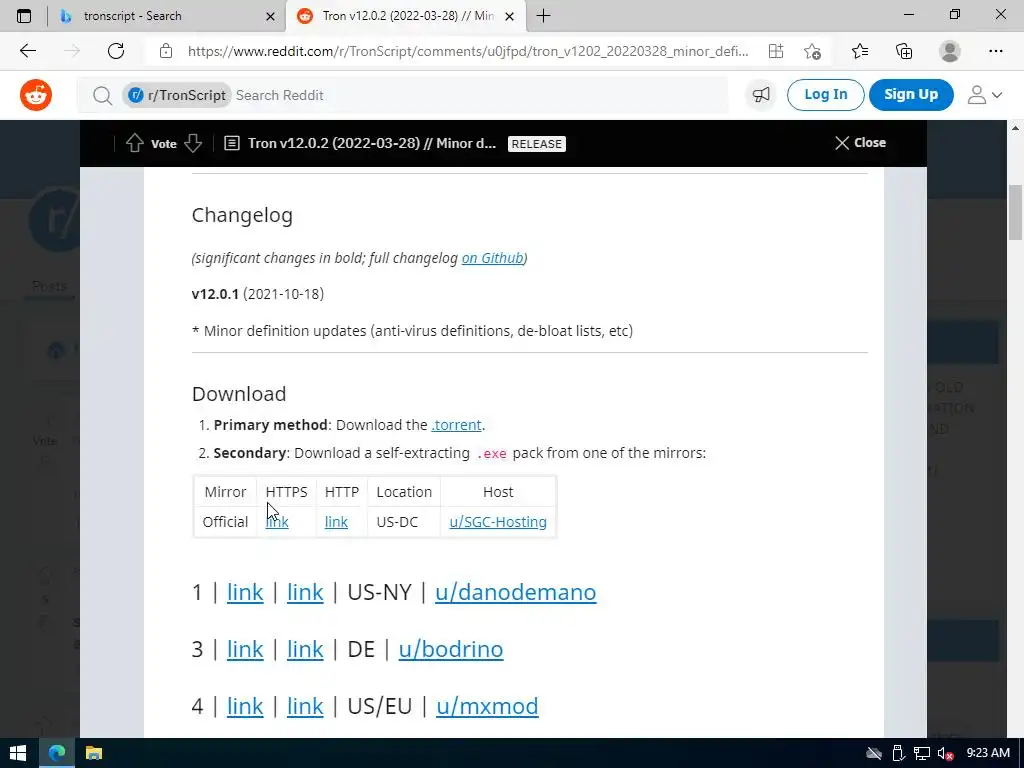Click the second link in the US-NY row

pos(305,592)
